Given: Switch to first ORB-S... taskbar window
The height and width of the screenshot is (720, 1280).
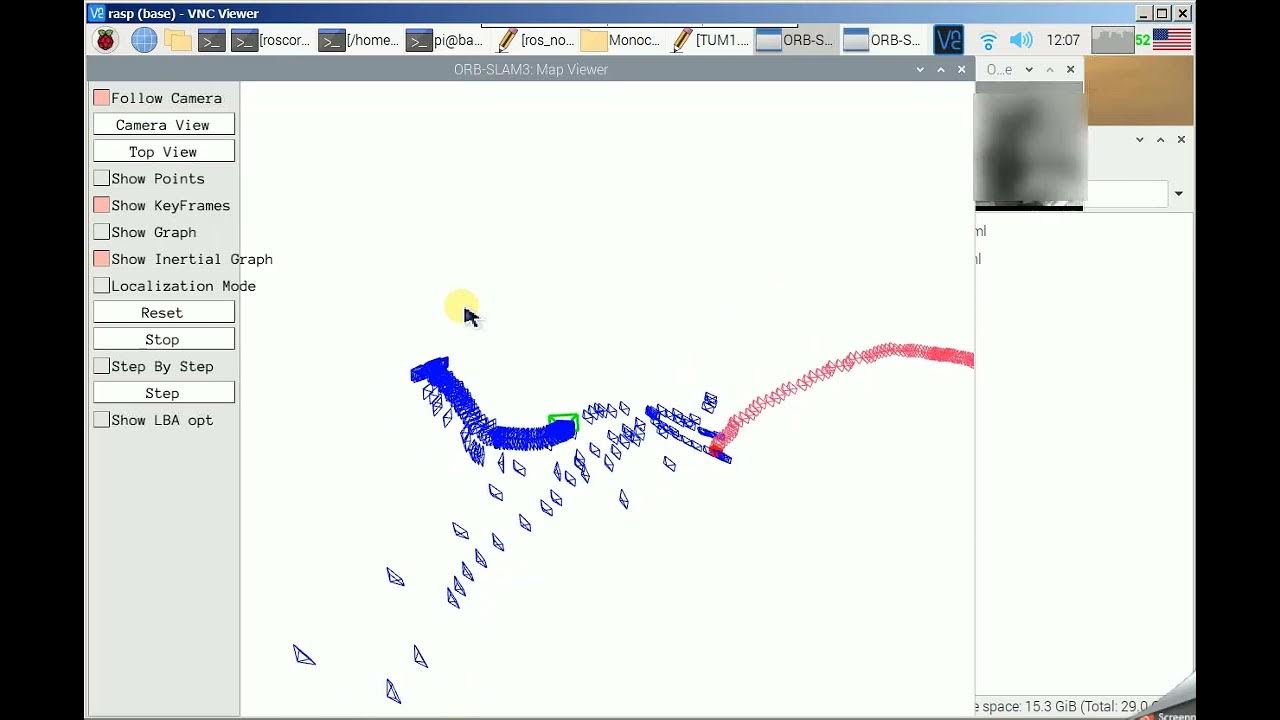Looking at the screenshot, I should [796, 40].
